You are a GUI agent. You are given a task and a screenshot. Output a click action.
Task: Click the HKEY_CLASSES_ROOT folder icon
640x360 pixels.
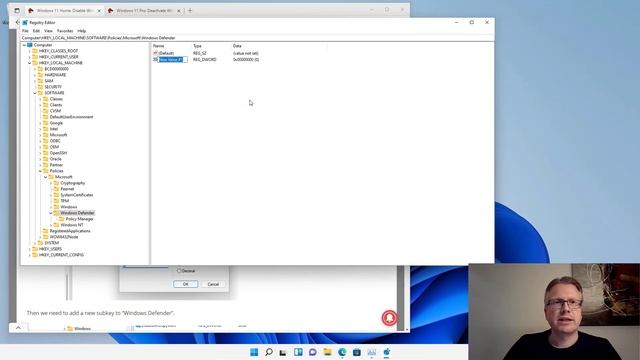tap(35, 51)
